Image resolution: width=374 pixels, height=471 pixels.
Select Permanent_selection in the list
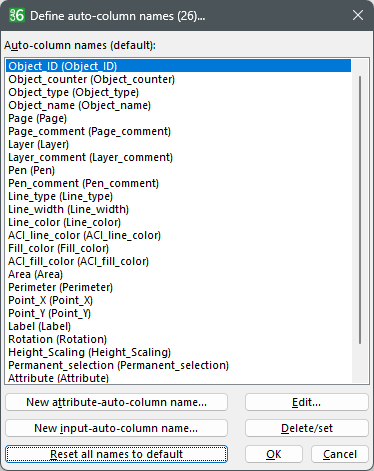click(x=178, y=365)
